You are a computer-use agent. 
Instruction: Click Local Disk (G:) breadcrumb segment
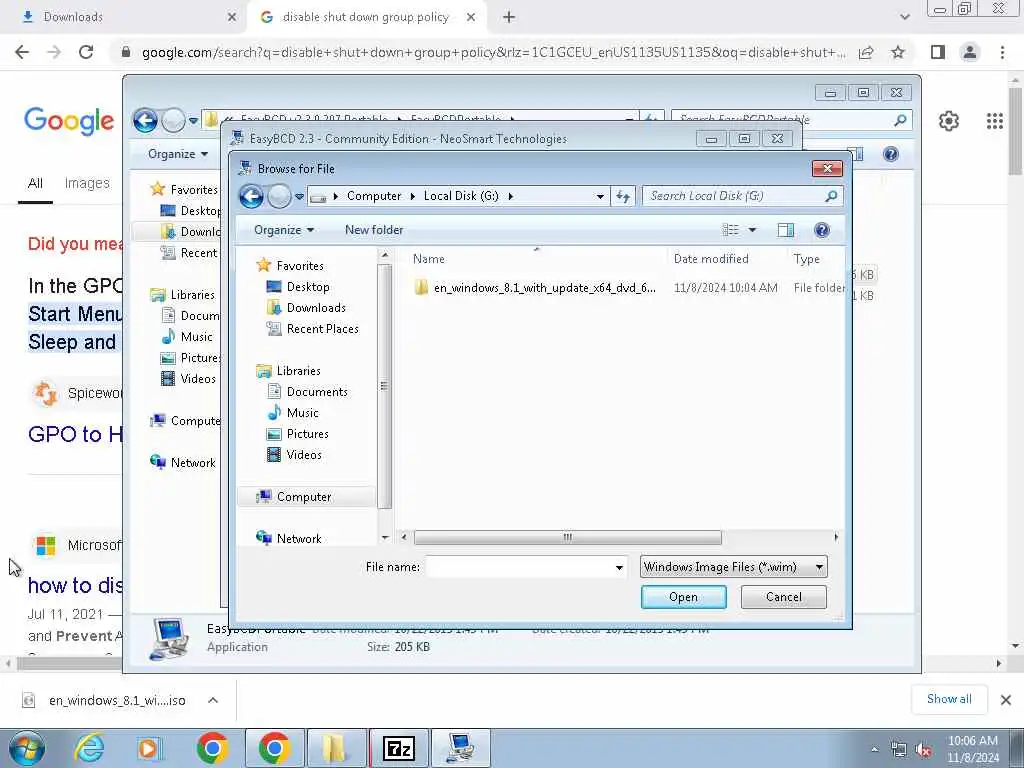(x=460, y=196)
